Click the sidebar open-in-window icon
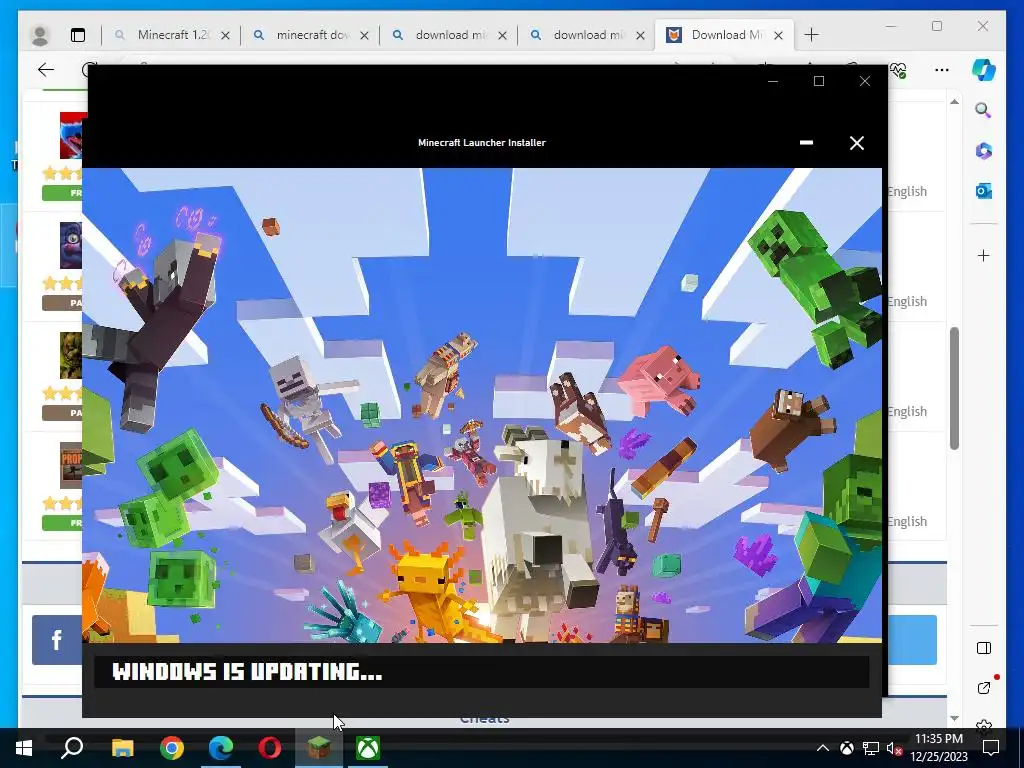This screenshot has width=1024, height=768. (984, 688)
